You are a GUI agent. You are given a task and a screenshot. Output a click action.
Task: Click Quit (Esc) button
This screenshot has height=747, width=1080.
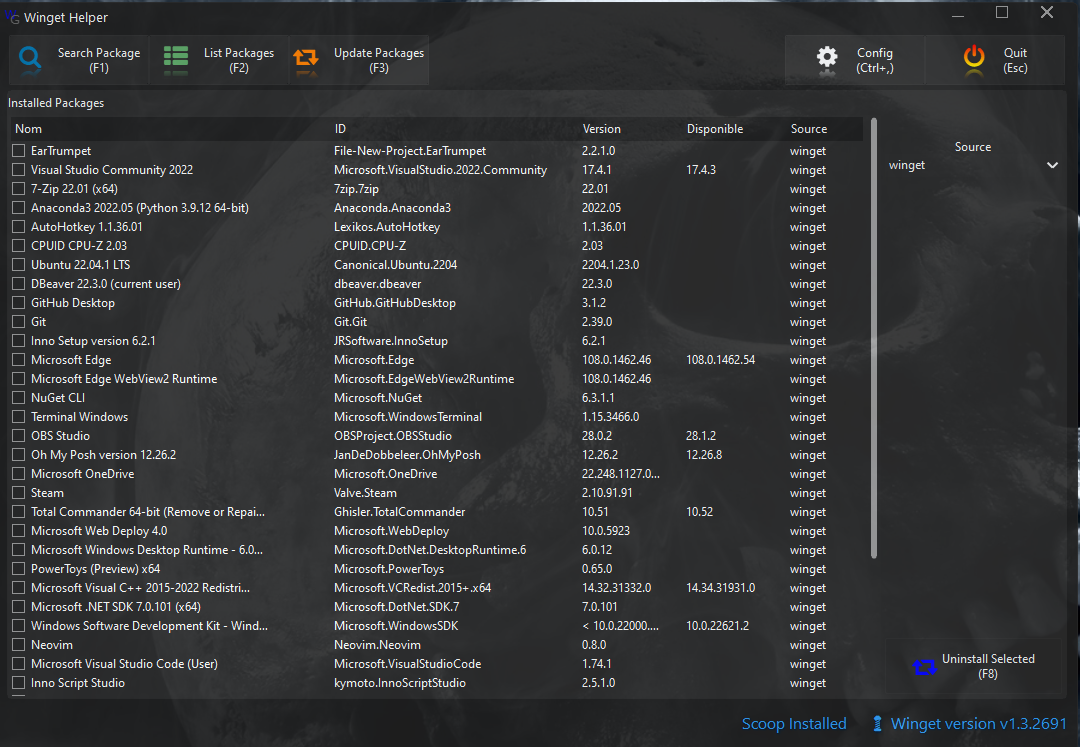(x=995, y=60)
